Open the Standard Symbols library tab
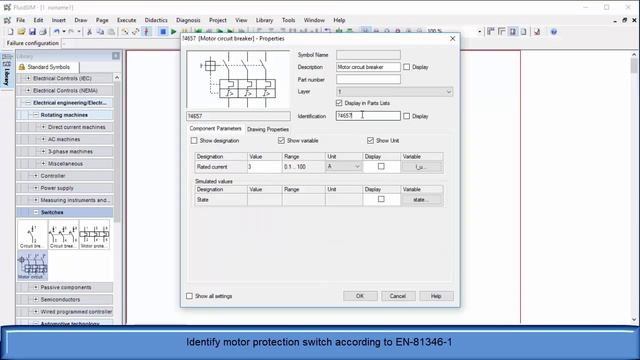The image size is (640, 360). pos(48,67)
